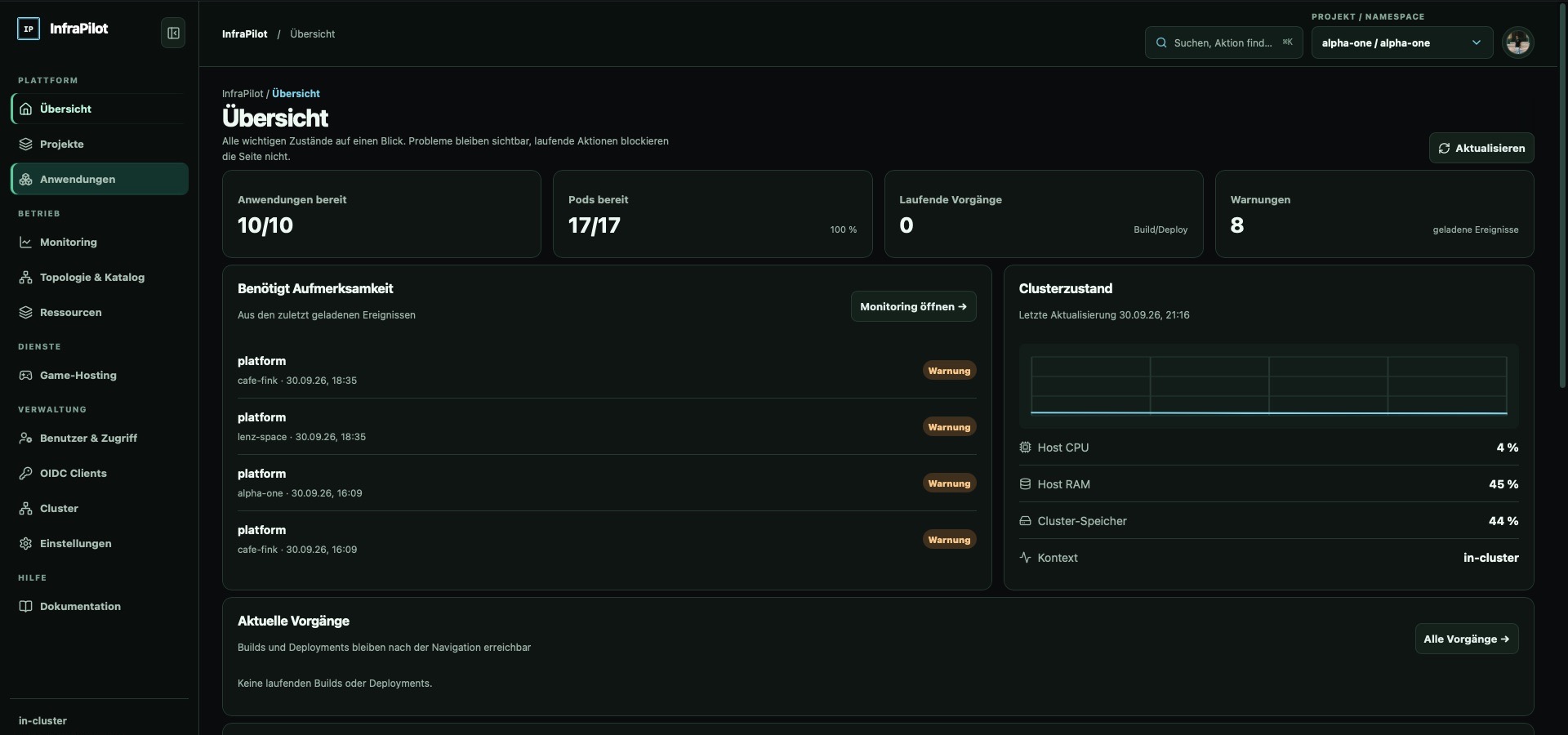1568x735 pixels.
Task: Open the Monitoring menu item
Action: coord(100,242)
